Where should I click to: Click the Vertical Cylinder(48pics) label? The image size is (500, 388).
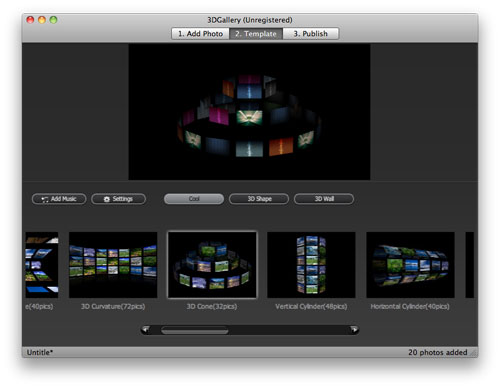click(x=311, y=306)
